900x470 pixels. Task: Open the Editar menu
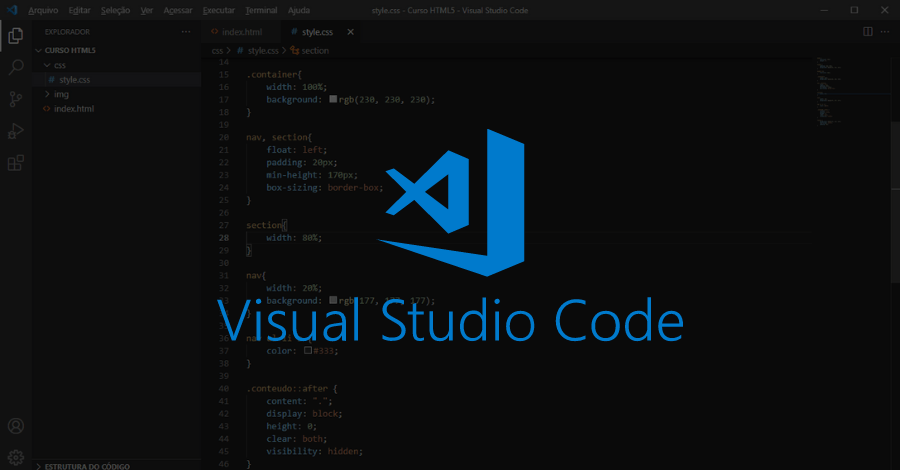tap(79, 10)
